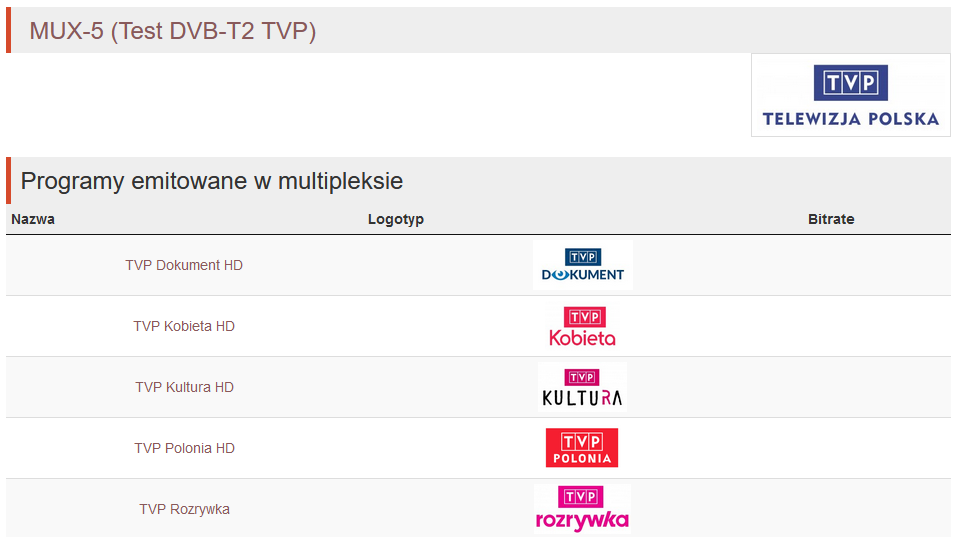Open the TVP Dokument channel logo

(582, 265)
